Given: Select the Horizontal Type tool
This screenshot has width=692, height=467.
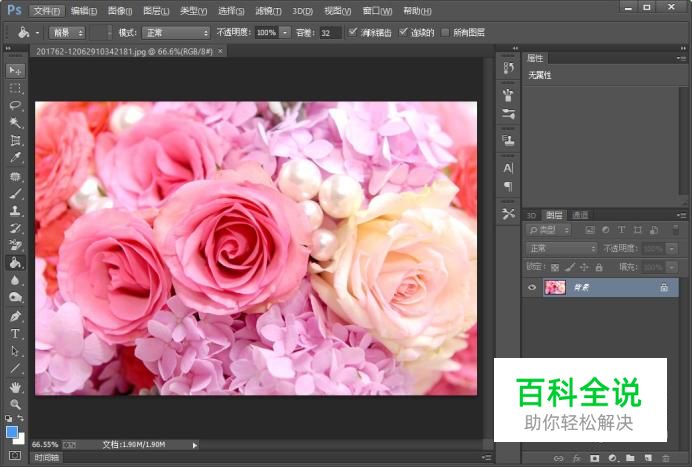Looking at the screenshot, I should pyautogui.click(x=15, y=333).
